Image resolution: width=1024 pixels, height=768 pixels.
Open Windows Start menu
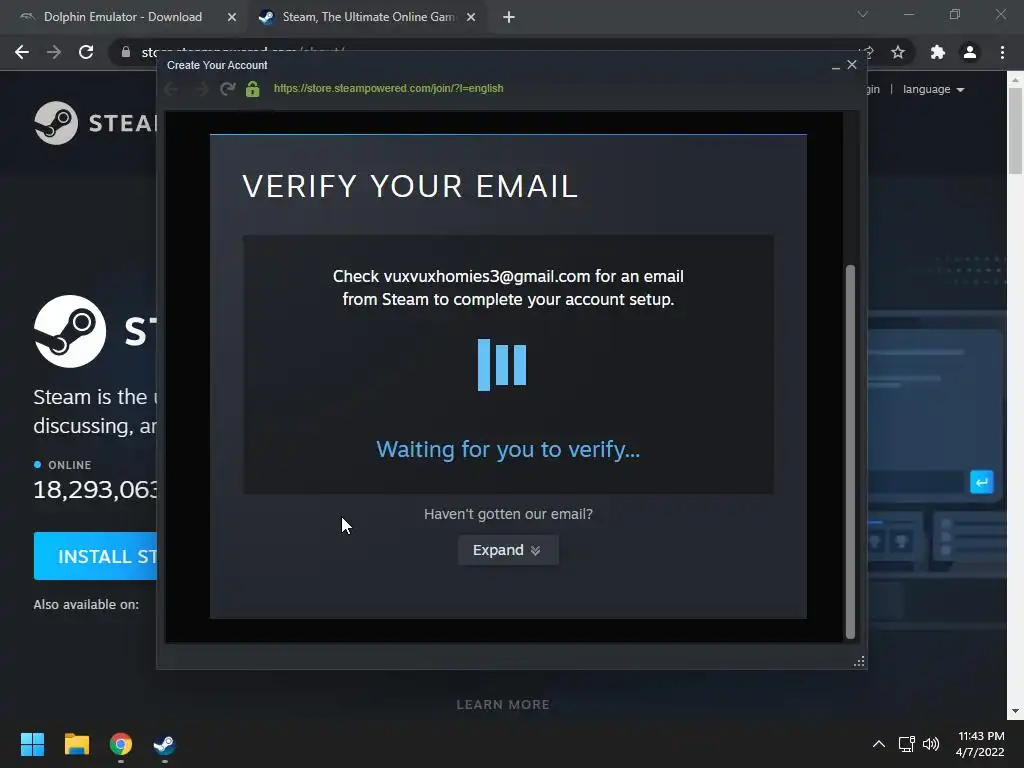pyautogui.click(x=32, y=744)
